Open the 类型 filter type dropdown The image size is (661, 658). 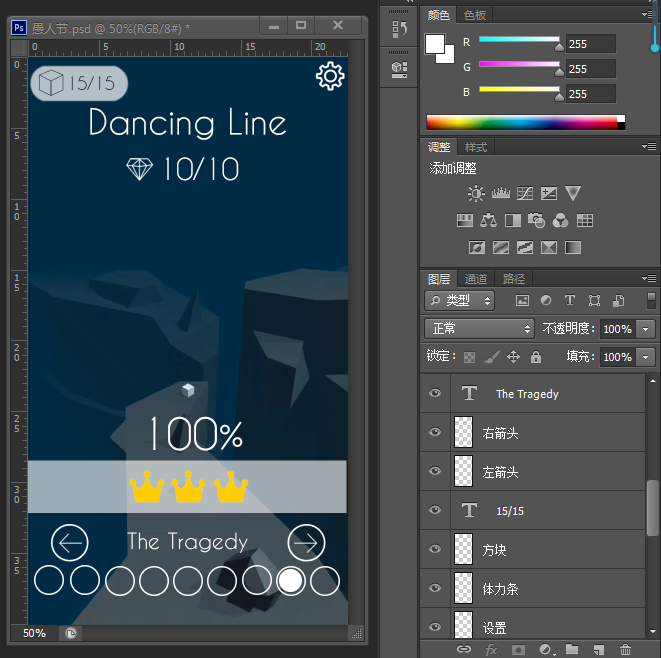[x=459, y=301]
